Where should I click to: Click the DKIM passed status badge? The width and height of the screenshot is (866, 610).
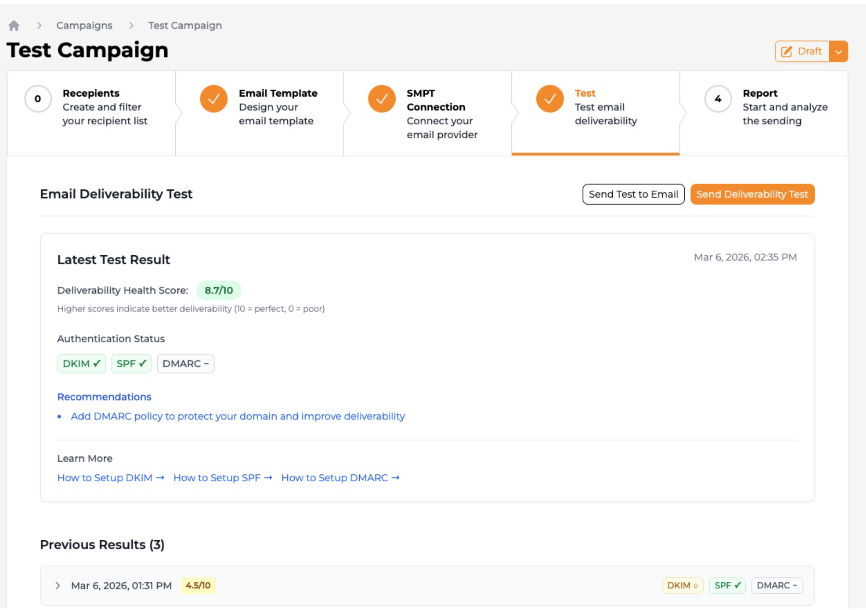(82, 364)
